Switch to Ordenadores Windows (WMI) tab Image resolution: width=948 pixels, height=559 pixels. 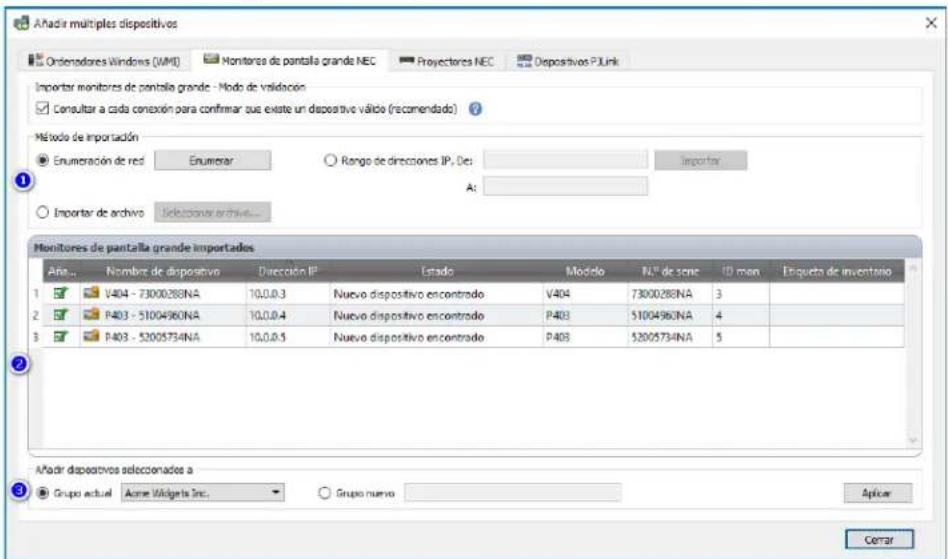(104, 61)
